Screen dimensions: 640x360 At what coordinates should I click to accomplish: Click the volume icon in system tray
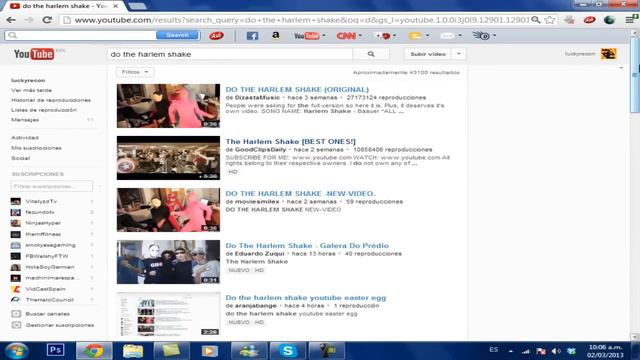point(556,351)
